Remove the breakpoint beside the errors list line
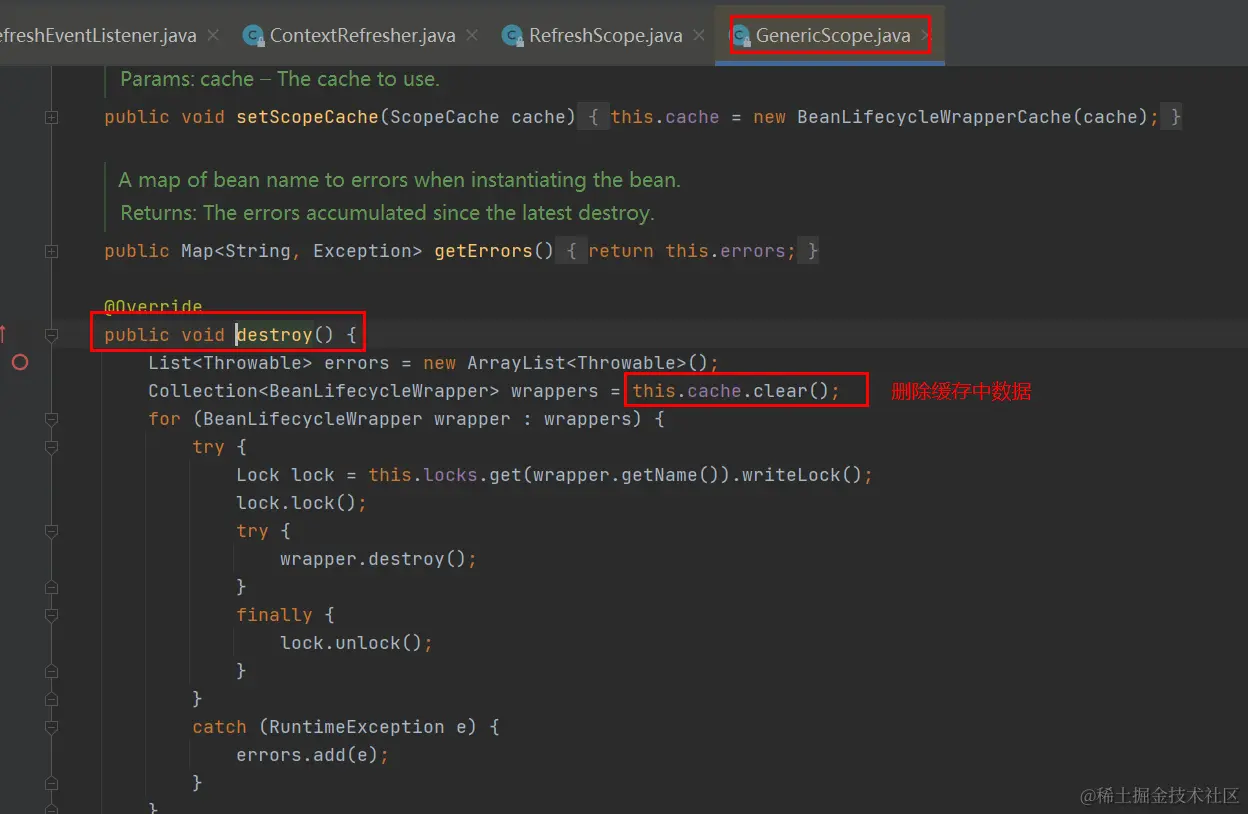 (20, 362)
